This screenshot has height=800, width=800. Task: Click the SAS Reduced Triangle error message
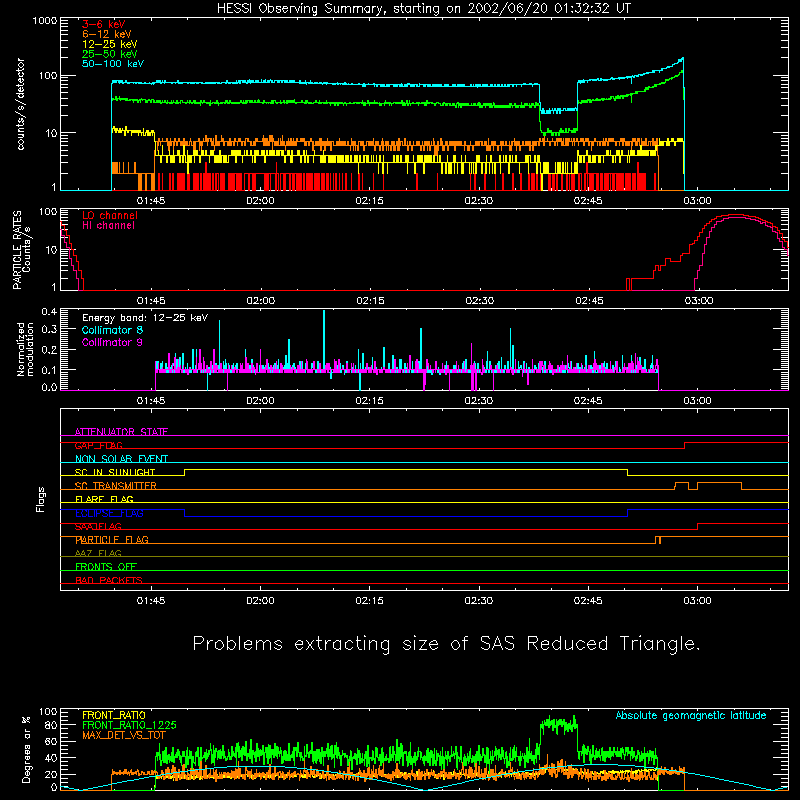pos(446,644)
